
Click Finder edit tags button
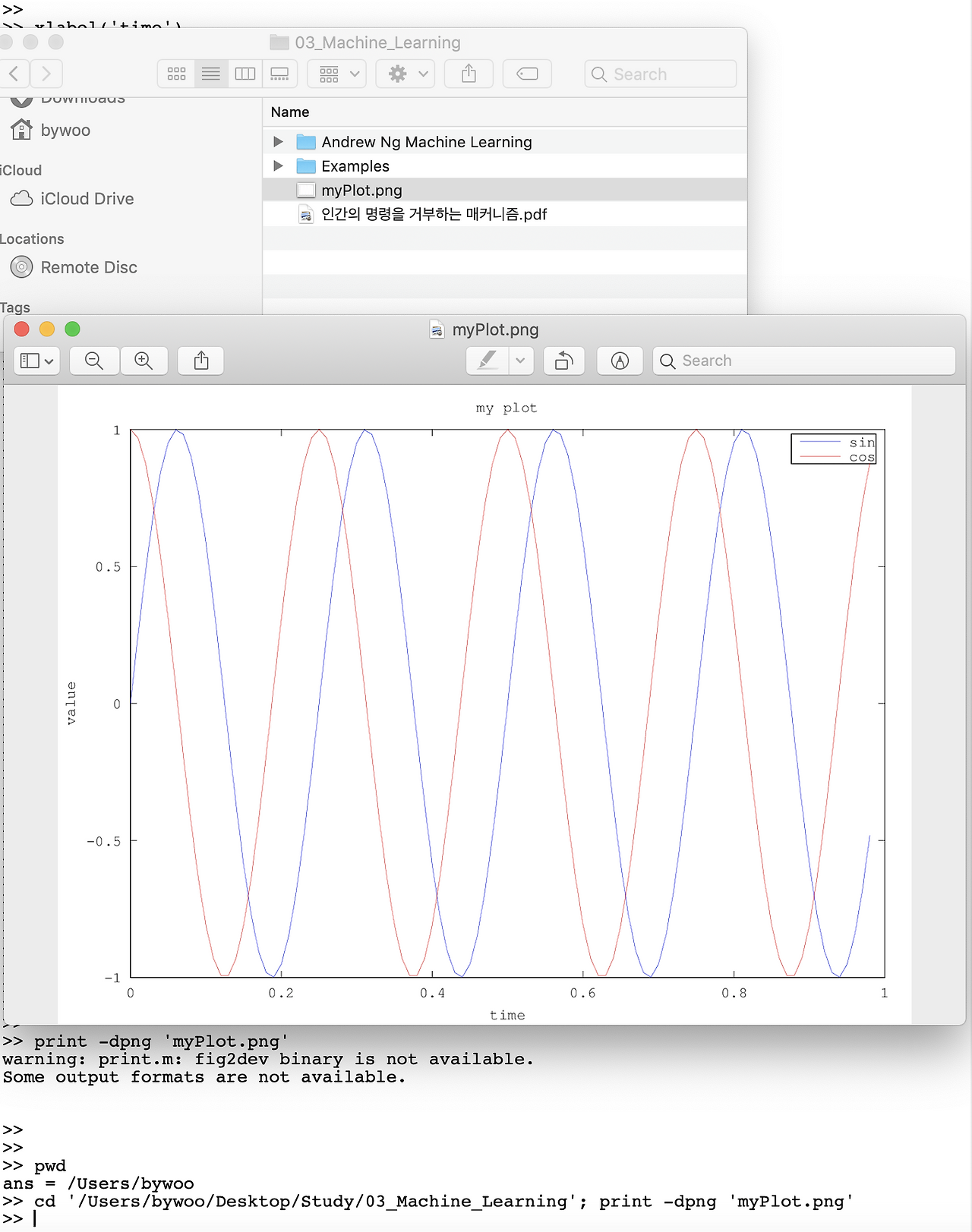click(527, 74)
